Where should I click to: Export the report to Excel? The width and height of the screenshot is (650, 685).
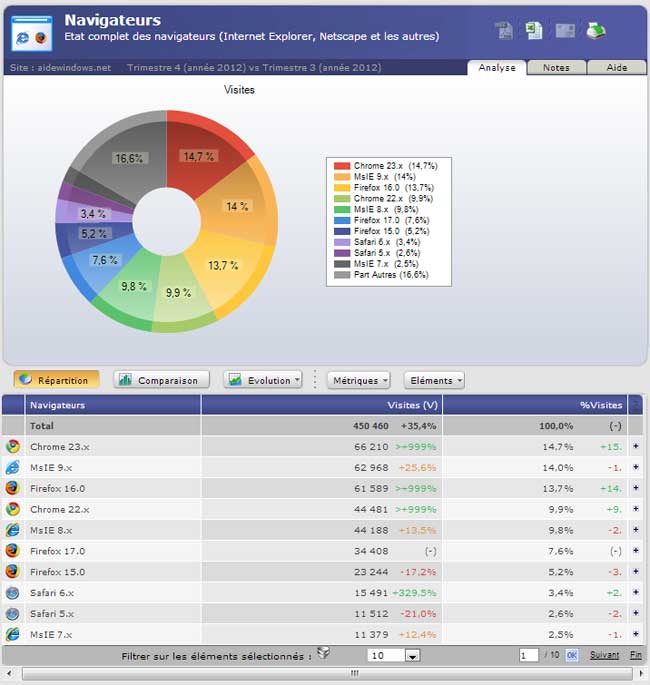pyautogui.click(x=535, y=30)
